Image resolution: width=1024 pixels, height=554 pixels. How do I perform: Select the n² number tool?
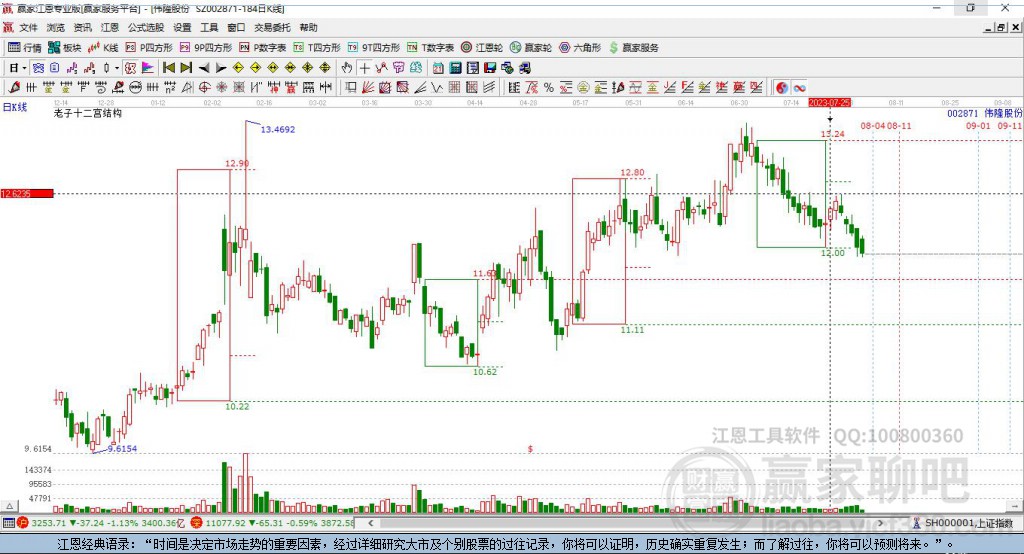170,88
